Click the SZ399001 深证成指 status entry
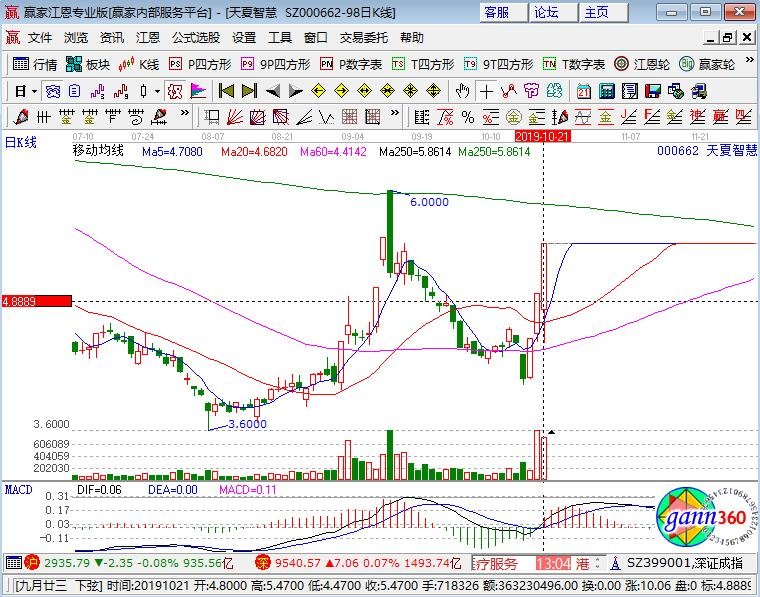The image size is (760, 597). pos(684,563)
